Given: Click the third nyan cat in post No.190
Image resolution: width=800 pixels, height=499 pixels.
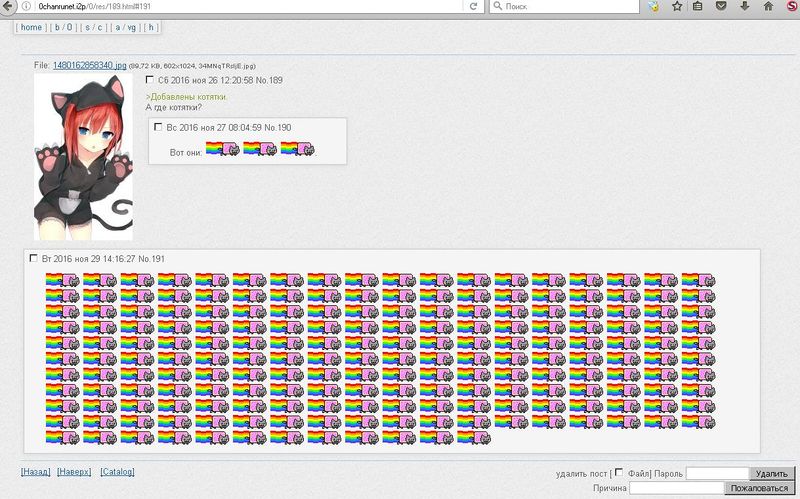Looking at the screenshot, I should click(297, 148).
